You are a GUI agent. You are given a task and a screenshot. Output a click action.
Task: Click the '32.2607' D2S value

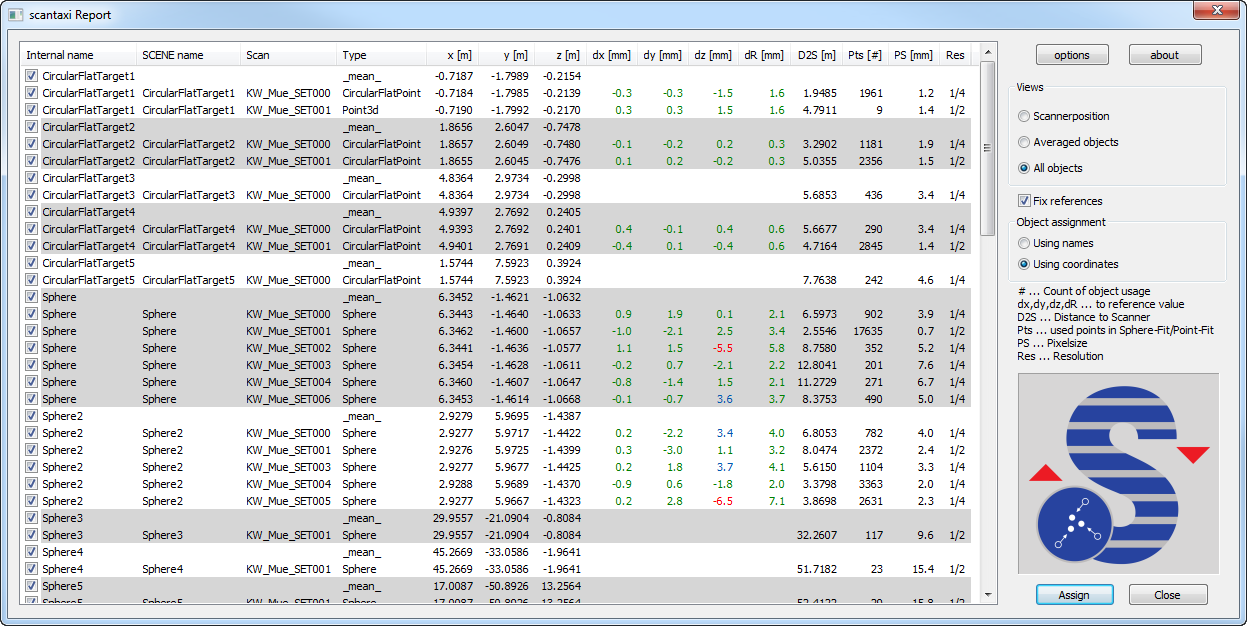tap(816, 535)
